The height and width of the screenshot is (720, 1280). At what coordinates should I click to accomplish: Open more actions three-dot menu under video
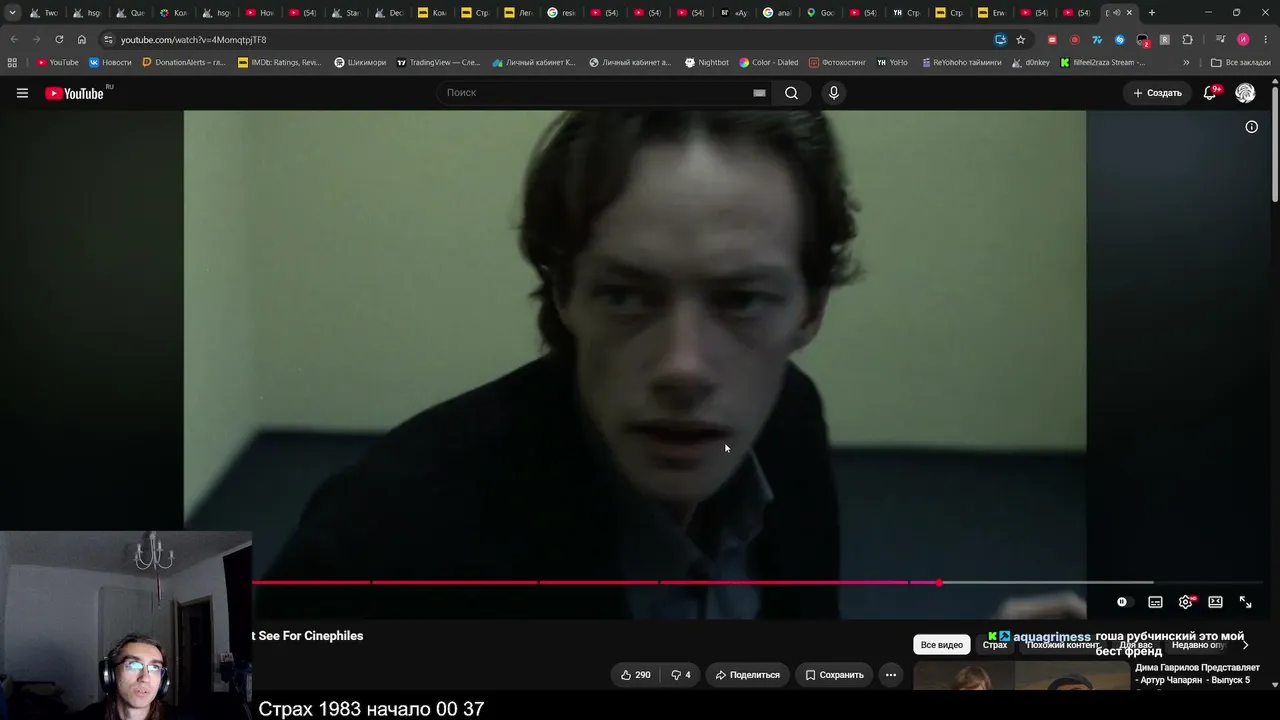coord(890,675)
